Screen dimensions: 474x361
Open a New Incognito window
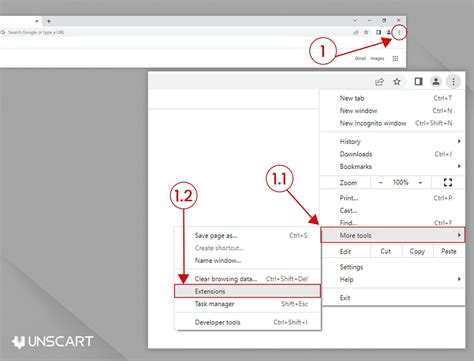(x=392, y=123)
